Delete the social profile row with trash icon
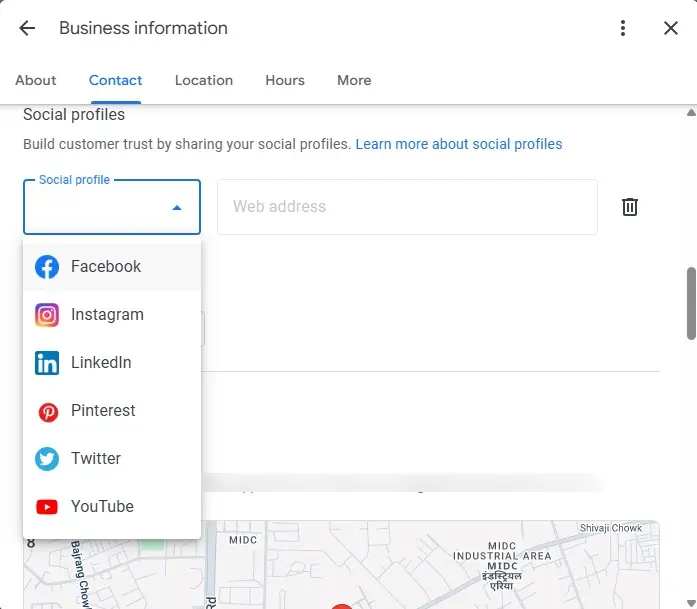 [x=629, y=207]
